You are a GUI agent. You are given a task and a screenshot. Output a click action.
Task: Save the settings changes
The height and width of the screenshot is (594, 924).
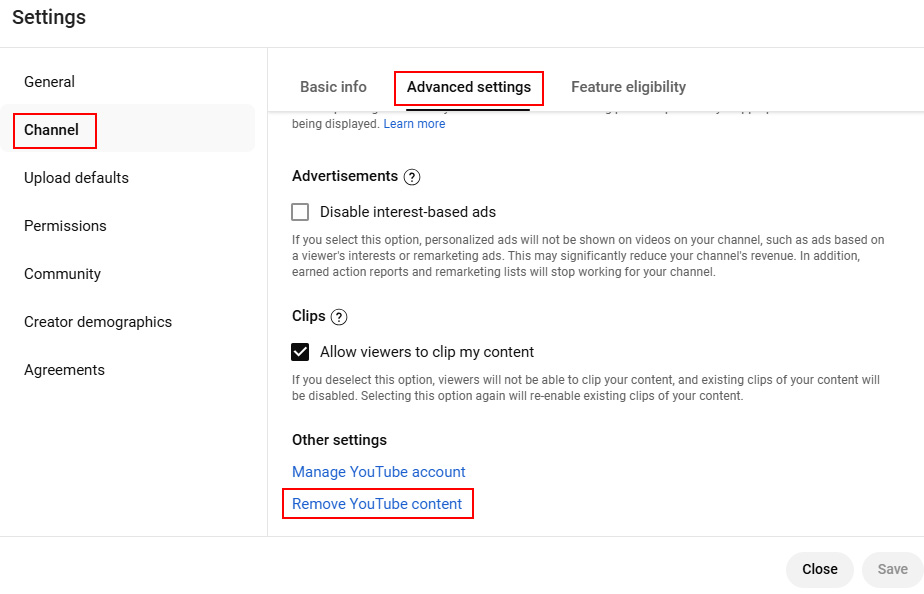[x=892, y=569]
